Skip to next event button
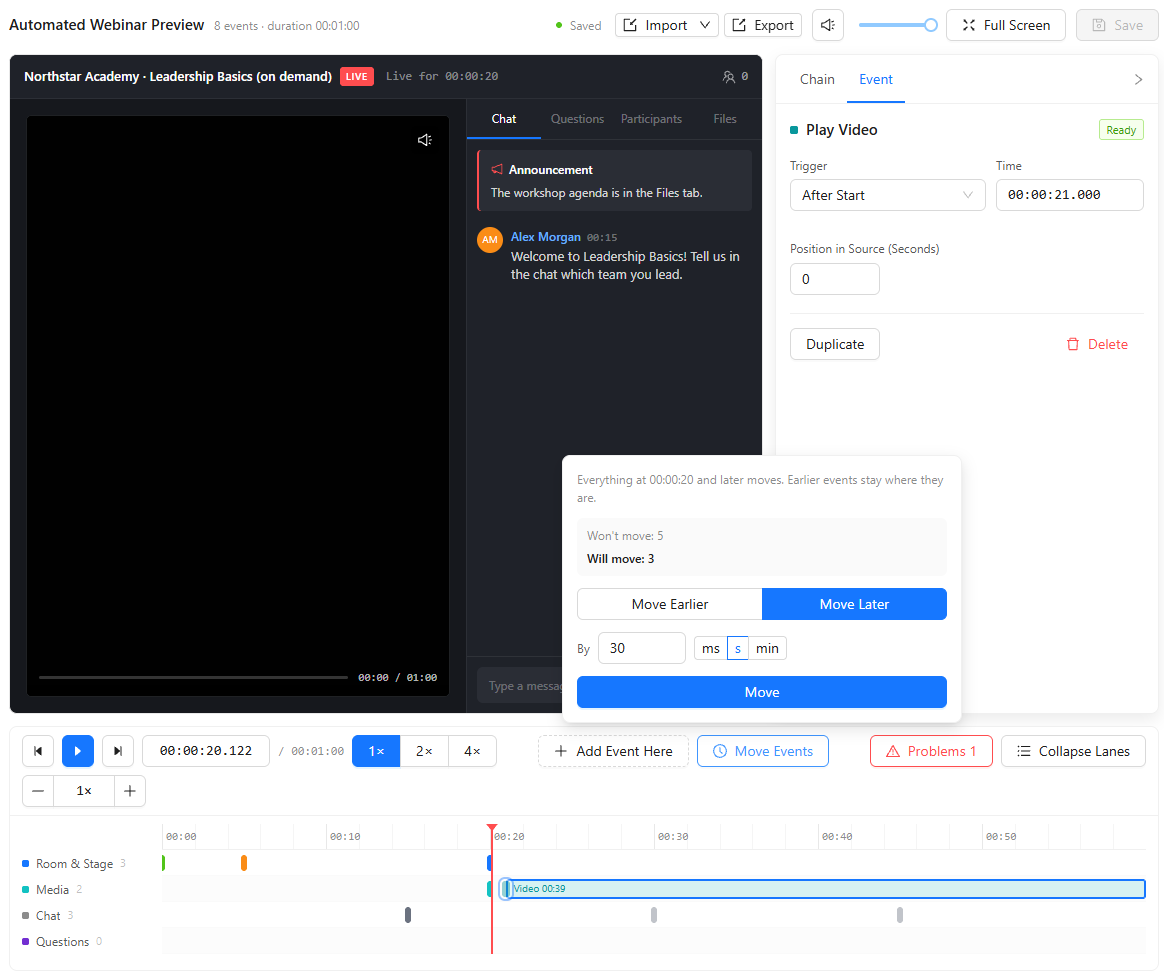 pyautogui.click(x=118, y=751)
